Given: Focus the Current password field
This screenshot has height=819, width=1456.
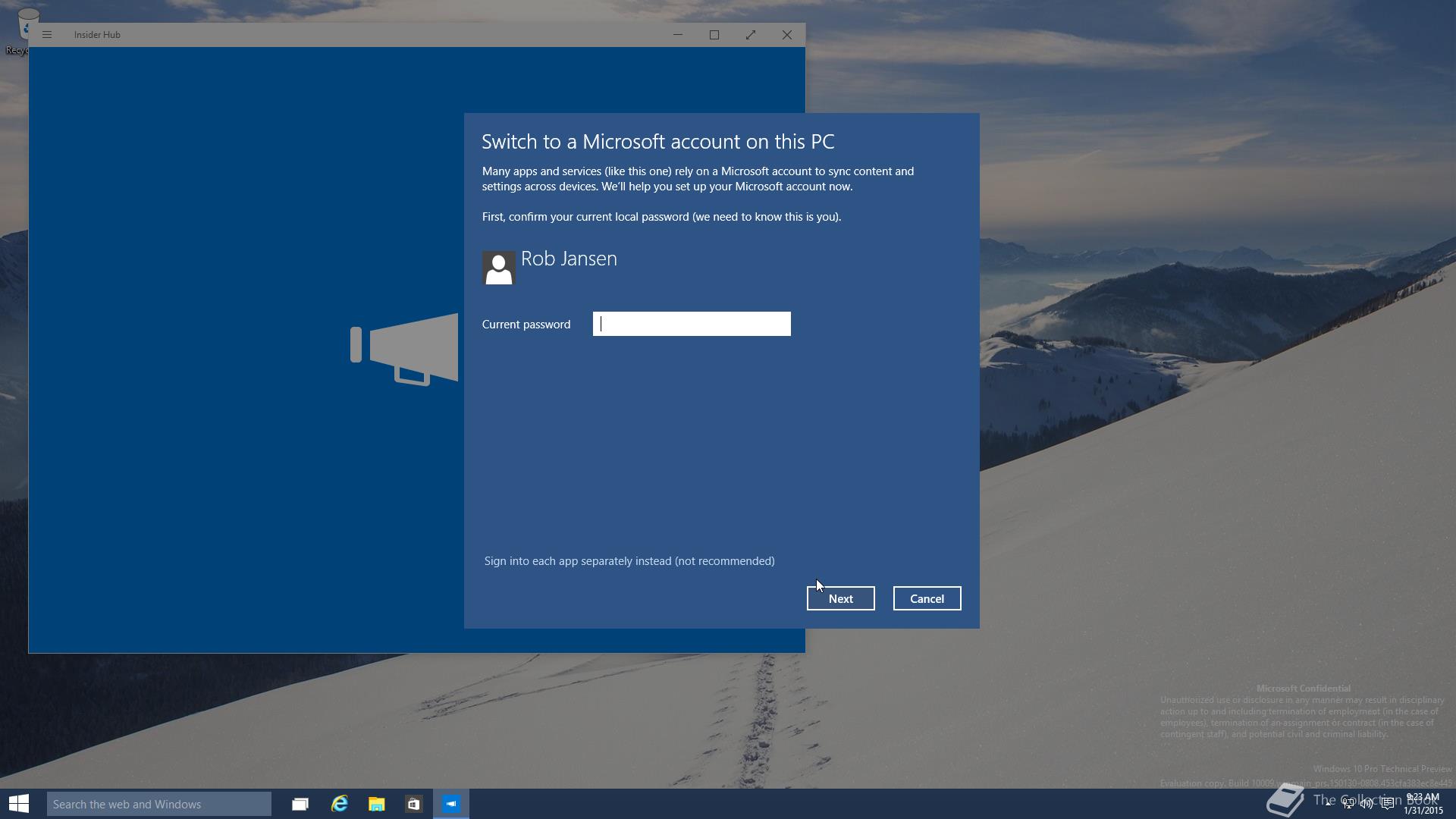Looking at the screenshot, I should coord(692,324).
